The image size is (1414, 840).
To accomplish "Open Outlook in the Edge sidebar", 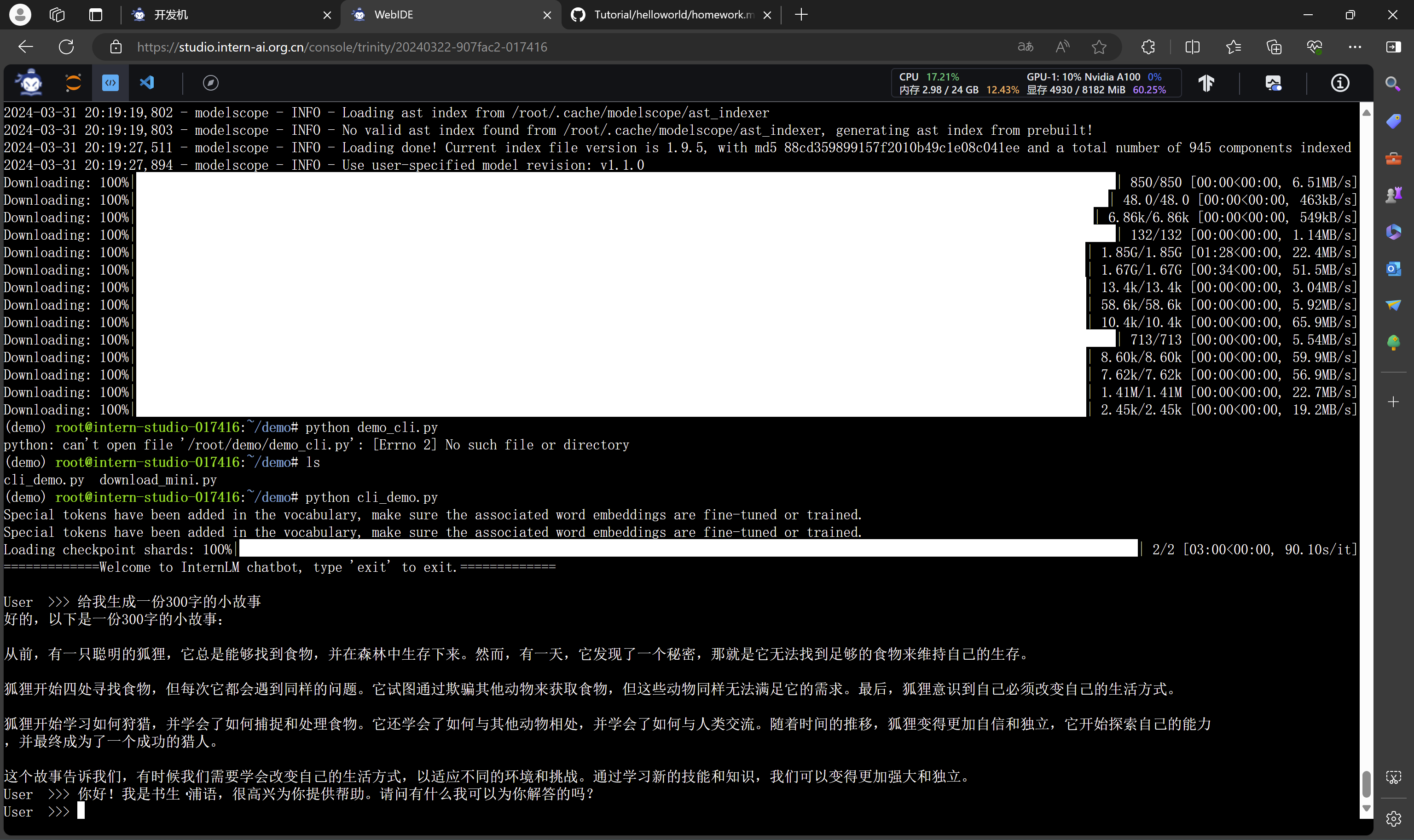I will (x=1394, y=268).
